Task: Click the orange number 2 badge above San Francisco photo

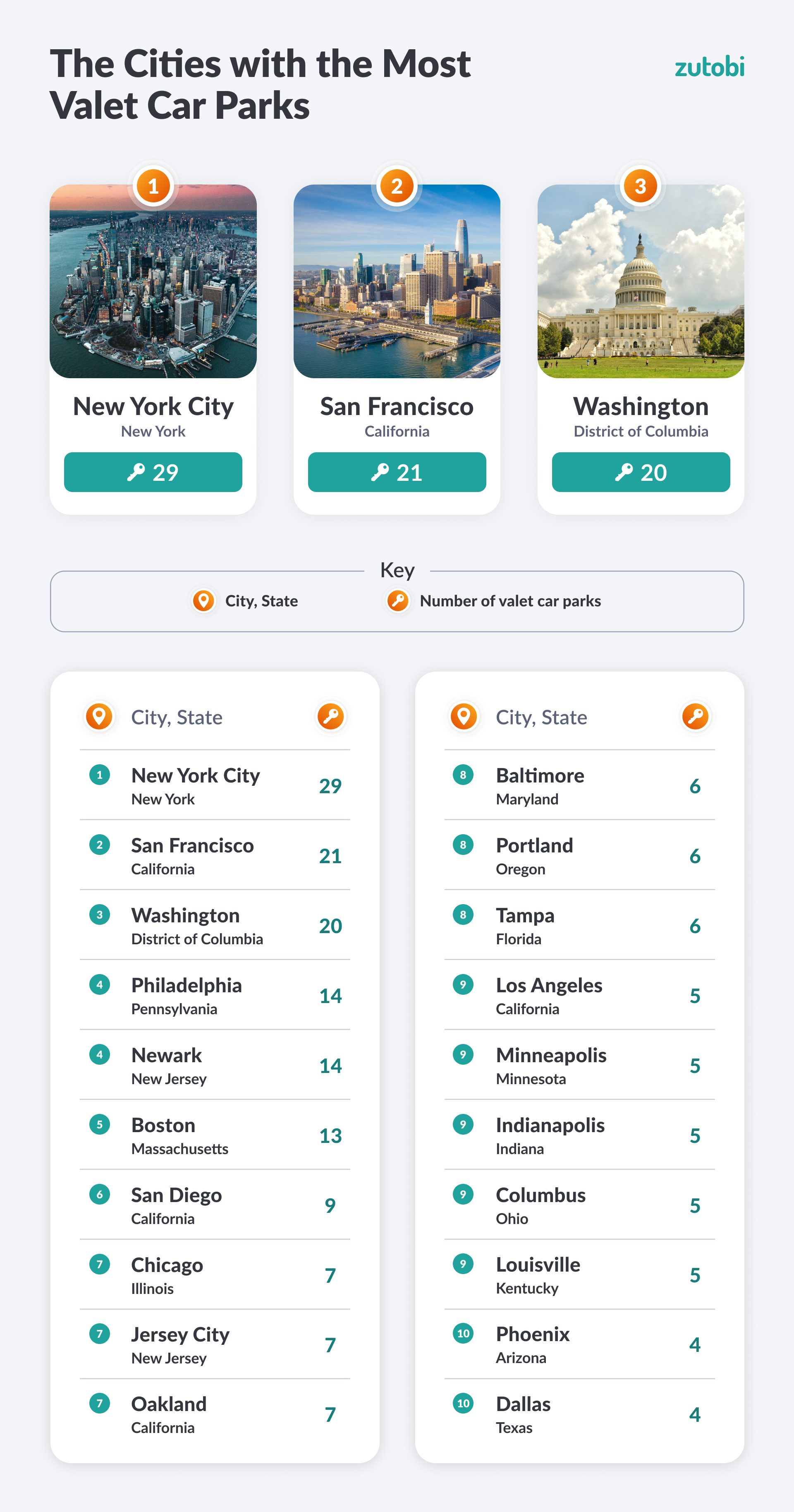Action: coord(397,186)
